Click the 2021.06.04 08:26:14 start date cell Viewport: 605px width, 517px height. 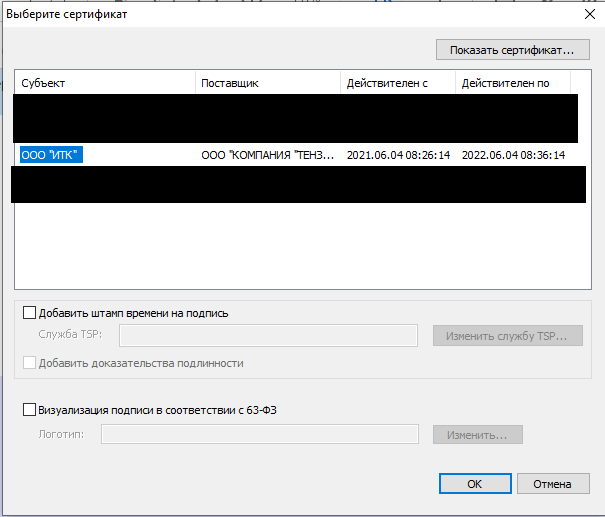point(397,155)
